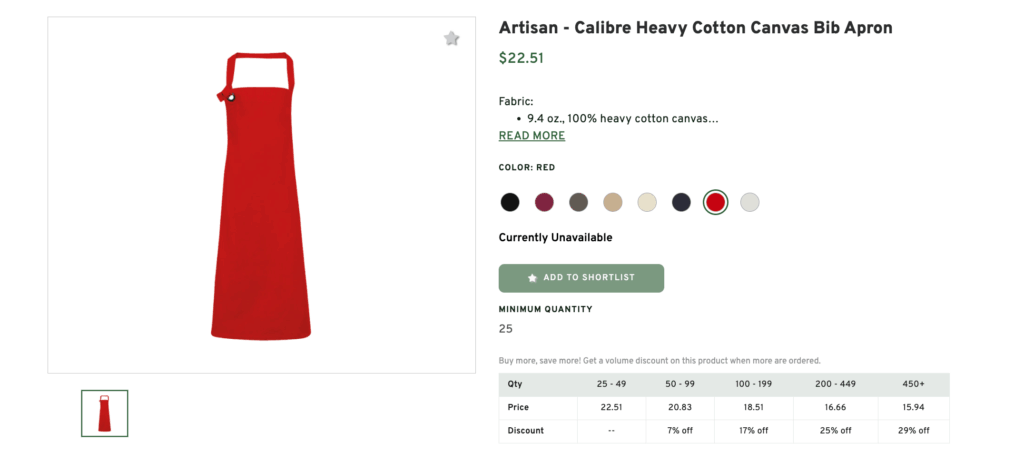Click the 29% off discount cell
Viewport: 1024px width, 452px height.
click(914, 431)
